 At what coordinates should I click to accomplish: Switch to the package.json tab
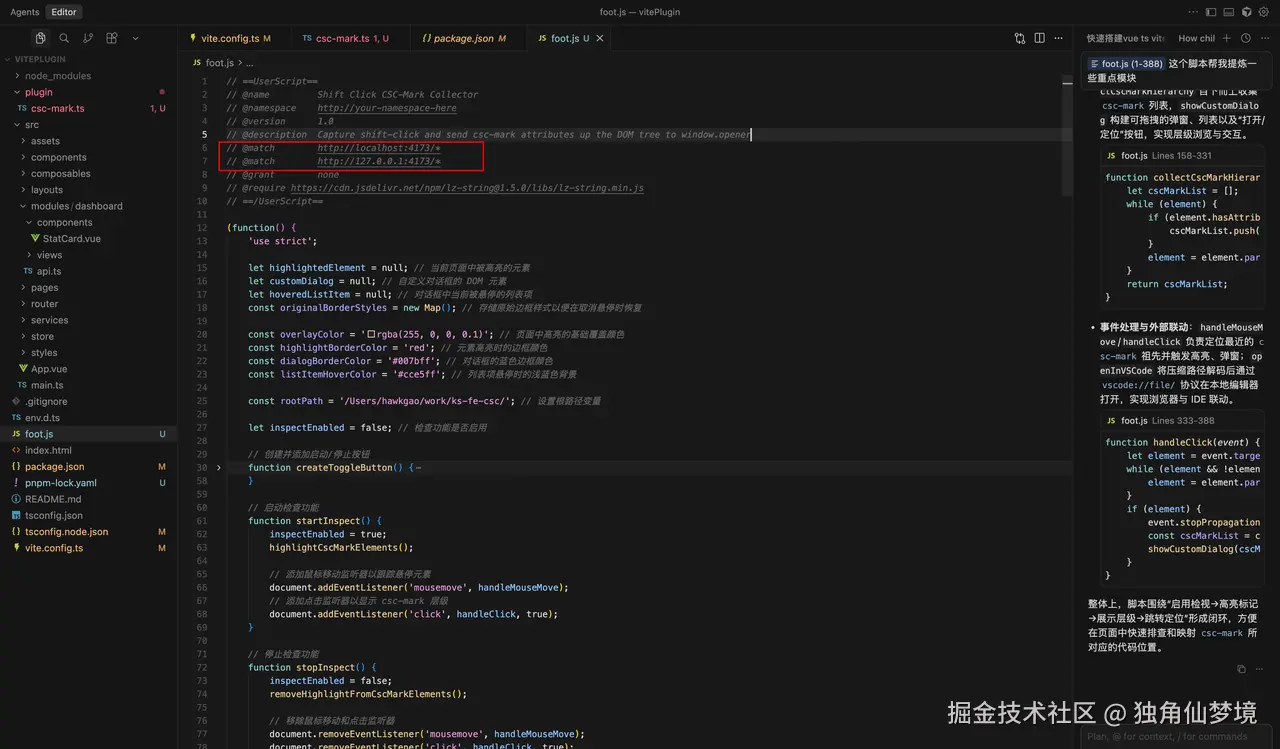click(x=463, y=38)
